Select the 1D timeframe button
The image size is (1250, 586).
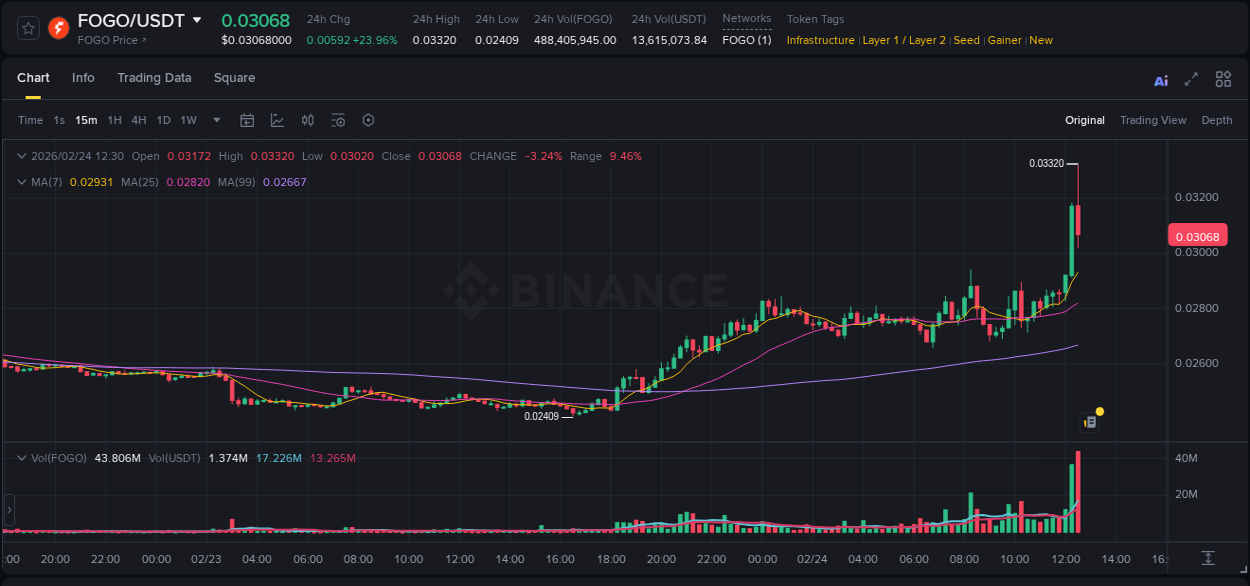163,120
